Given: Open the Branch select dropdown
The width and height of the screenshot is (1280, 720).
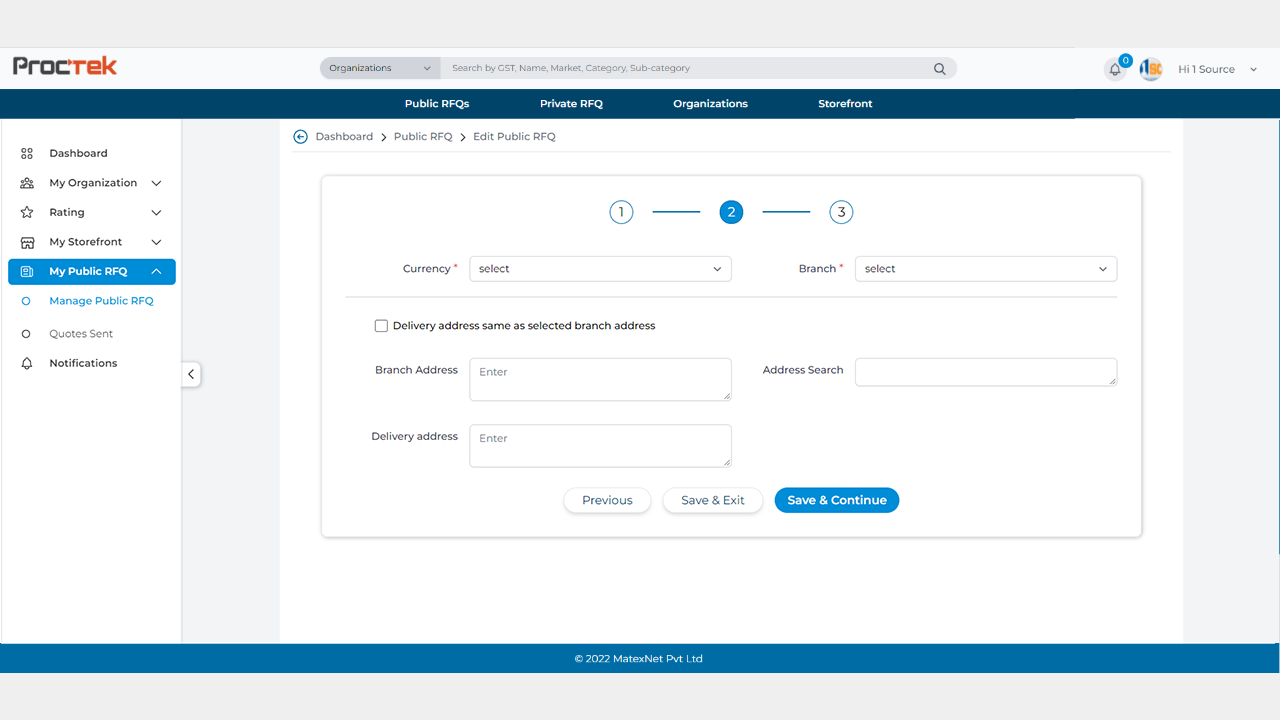Looking at the screenshot, I should point(985,269).
